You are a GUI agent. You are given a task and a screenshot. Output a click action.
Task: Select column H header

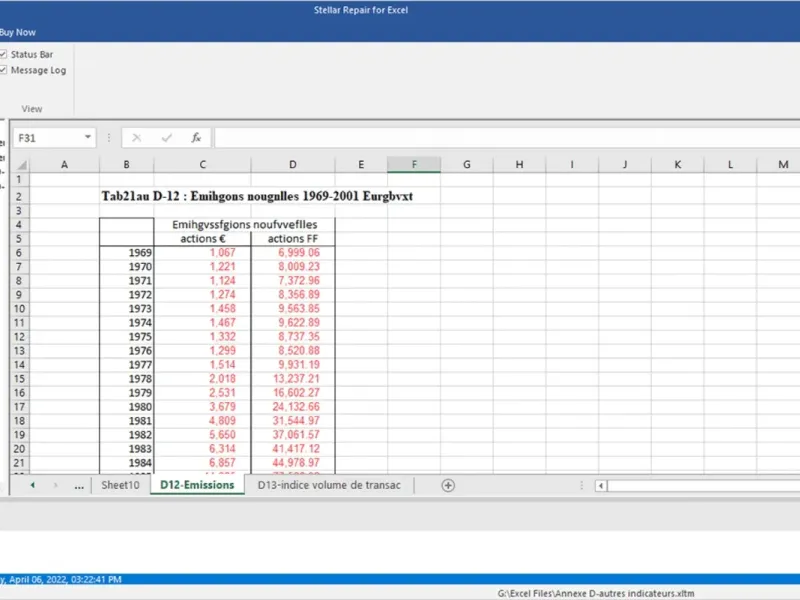519,164
